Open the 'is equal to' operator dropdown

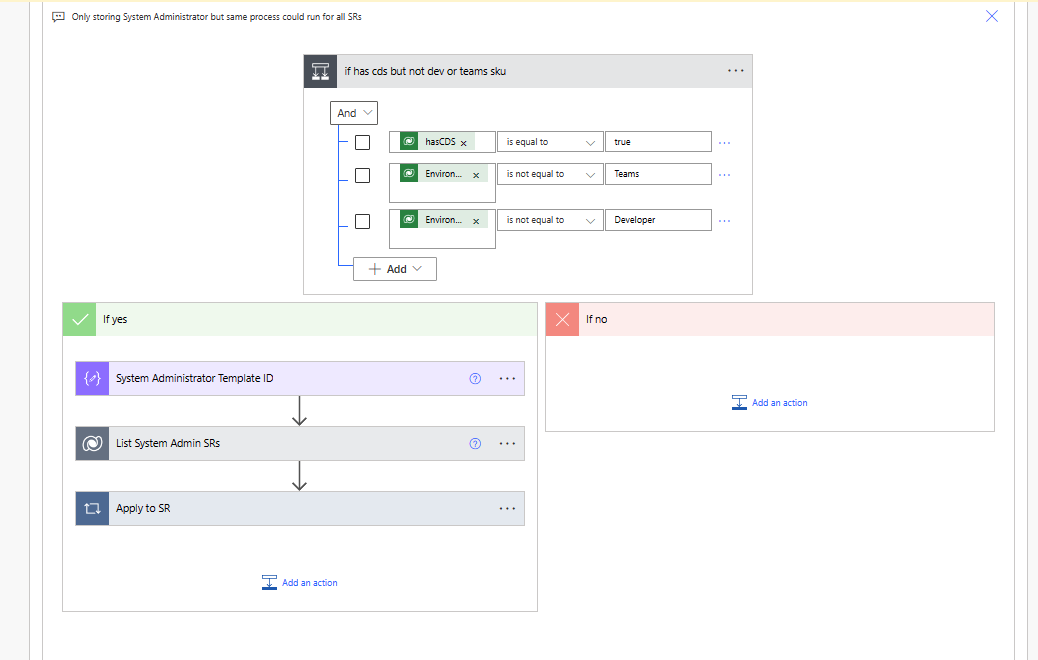[x=549, y=141]
